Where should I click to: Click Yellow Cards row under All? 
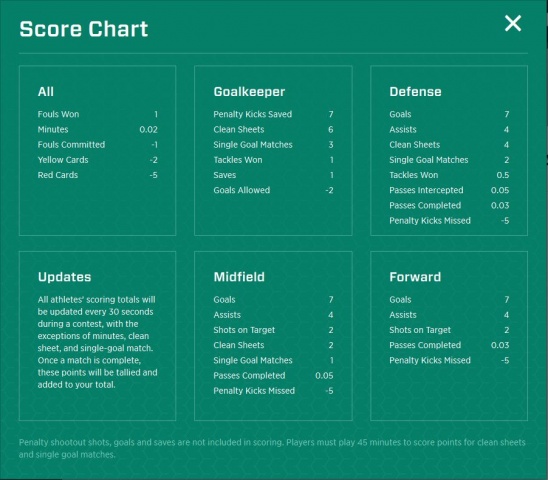click(x=98, y=160)
